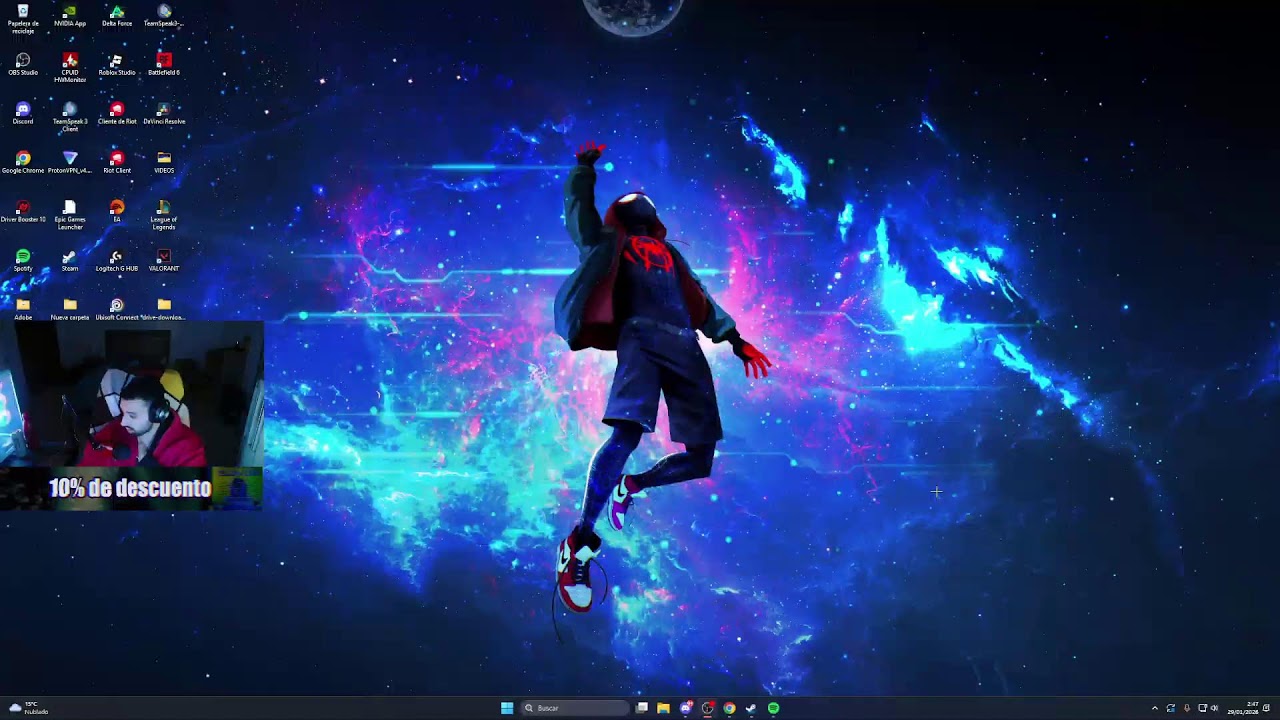Select the OBS Studio desktop shortcut

(23, 65)
